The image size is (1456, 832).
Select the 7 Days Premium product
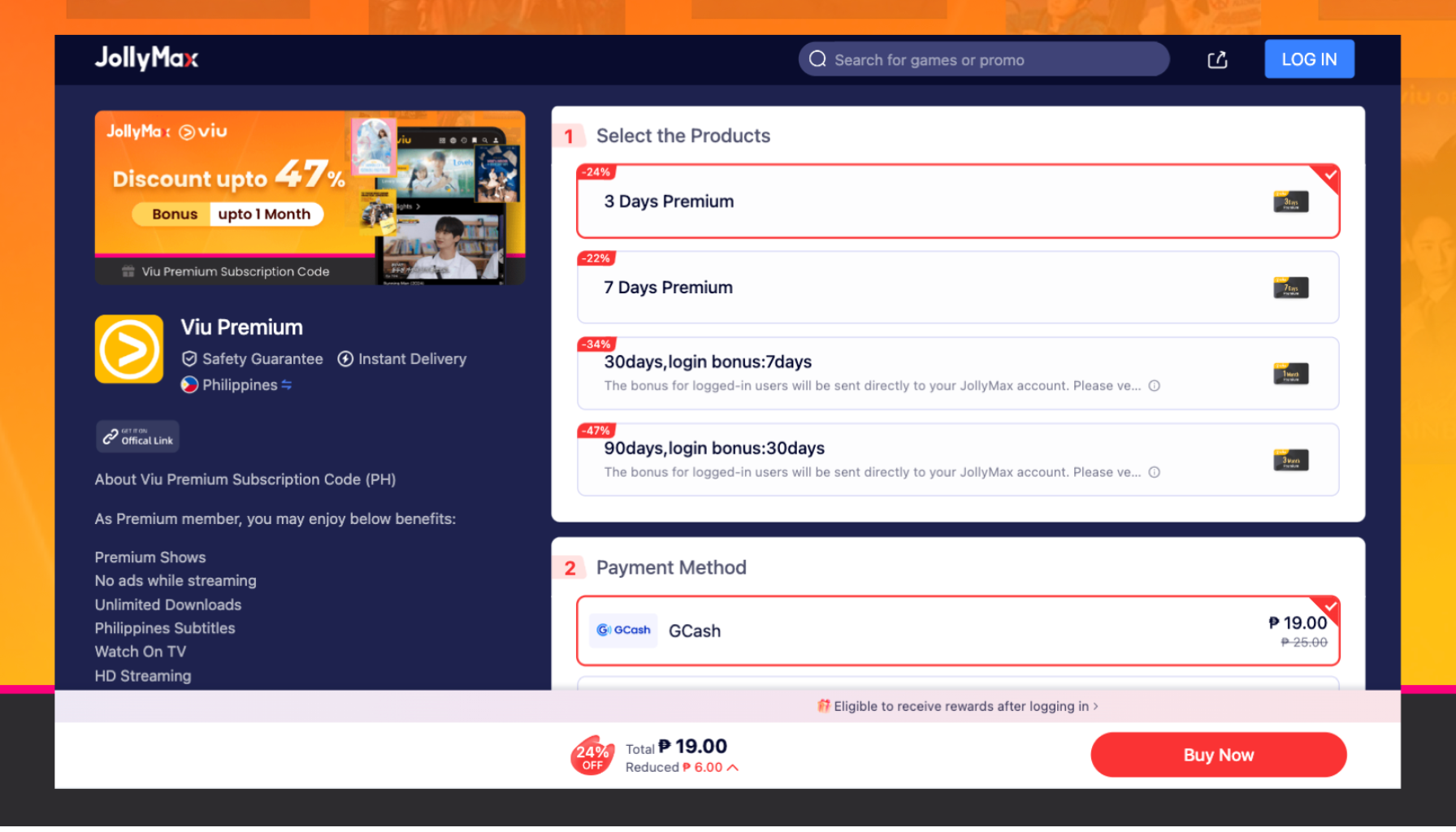click(957, 287)
